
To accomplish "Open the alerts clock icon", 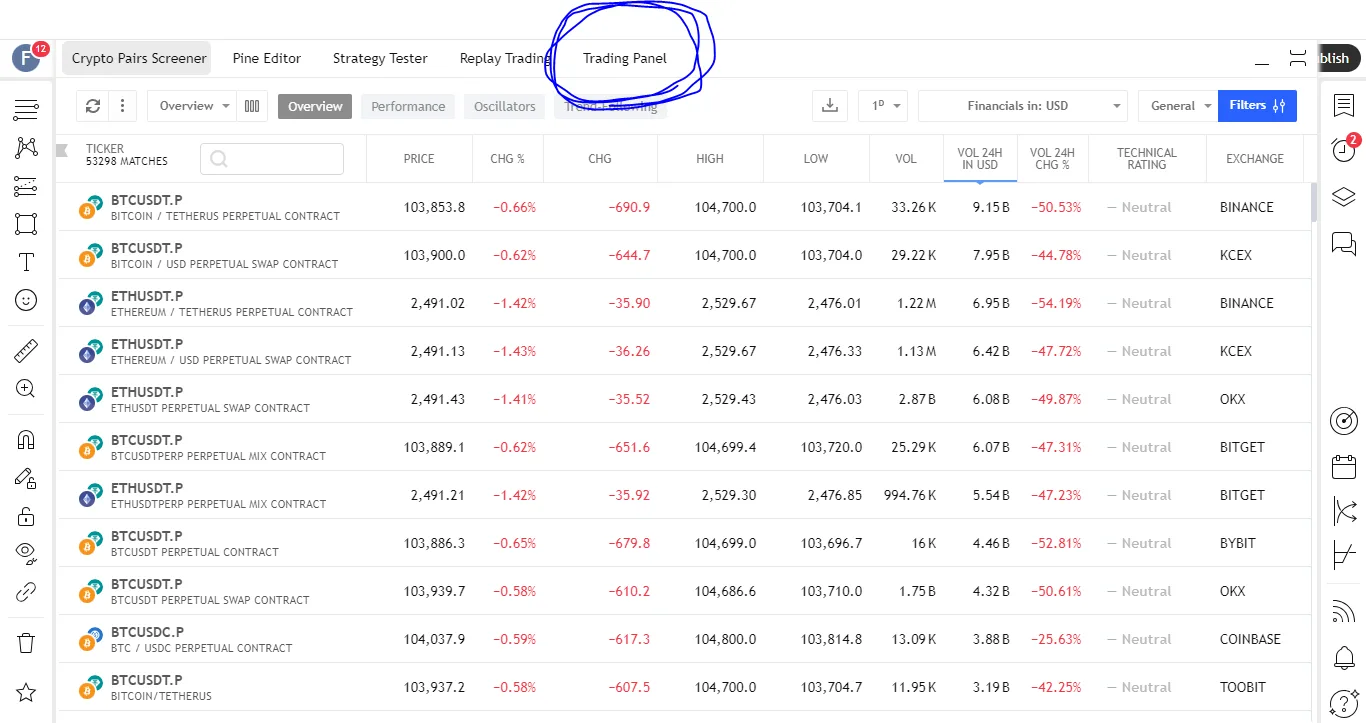I will pyautogui.click(x=1343, y=151).
